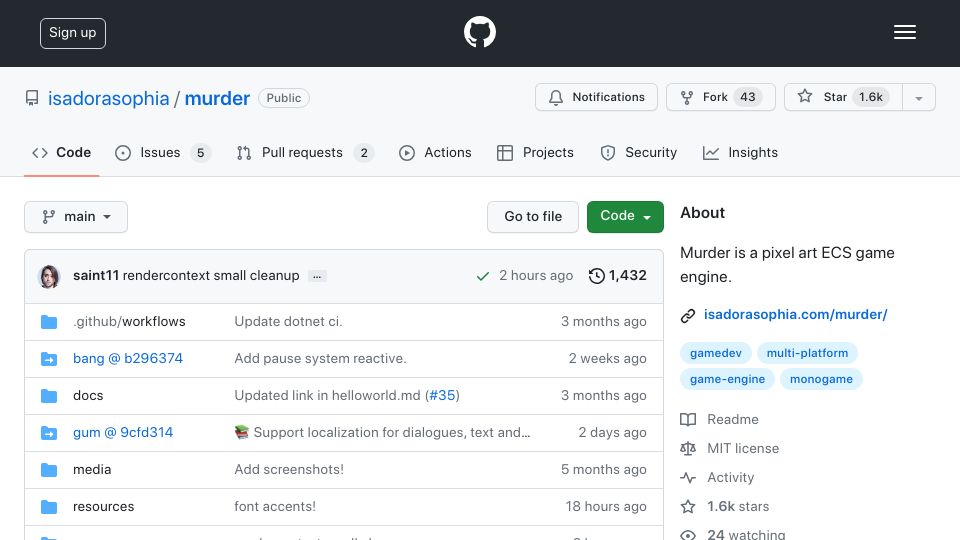Expand the commit message ellipsis
Viewport: 960px width, 540px height.
pyautogui.click(x=317, y=276)
